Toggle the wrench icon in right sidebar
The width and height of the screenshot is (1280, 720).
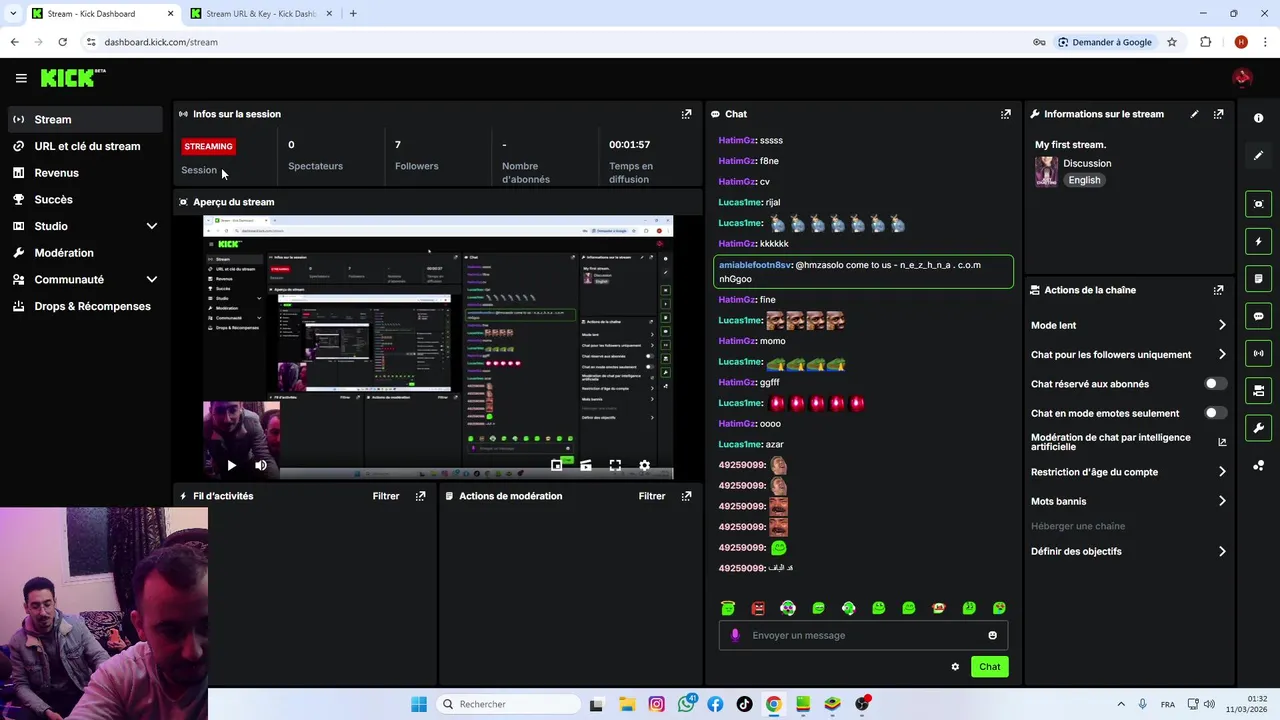pyautogui.click(x=1258, y=428)
